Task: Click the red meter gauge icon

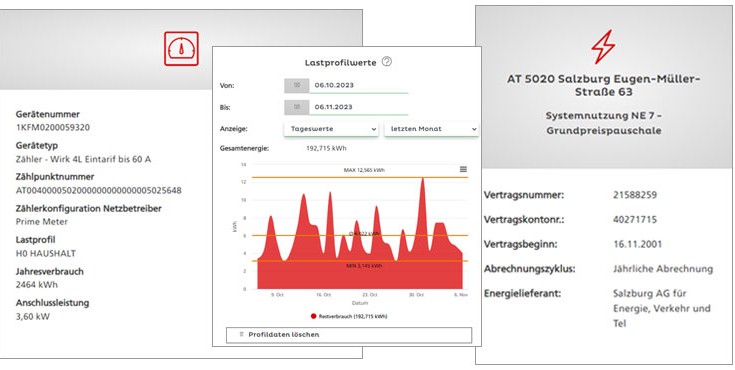Action: pyautogui.click(x=181, y=49)
